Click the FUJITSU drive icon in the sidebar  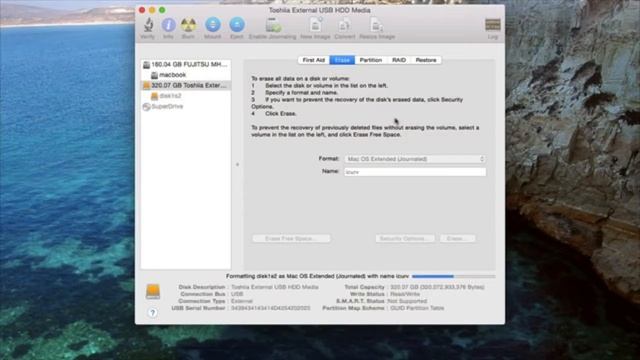[146, 64]
